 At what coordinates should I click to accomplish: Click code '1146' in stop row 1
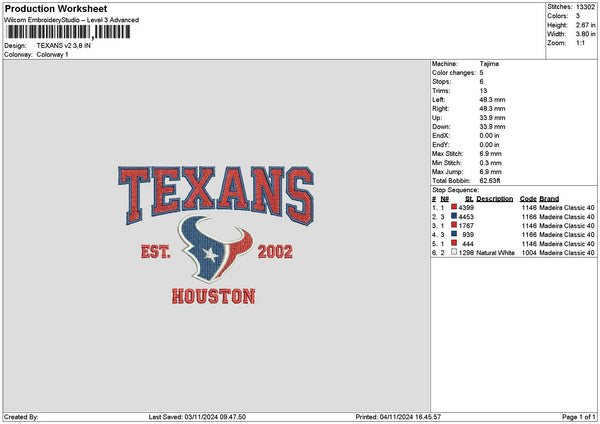(x=529, y=208)
